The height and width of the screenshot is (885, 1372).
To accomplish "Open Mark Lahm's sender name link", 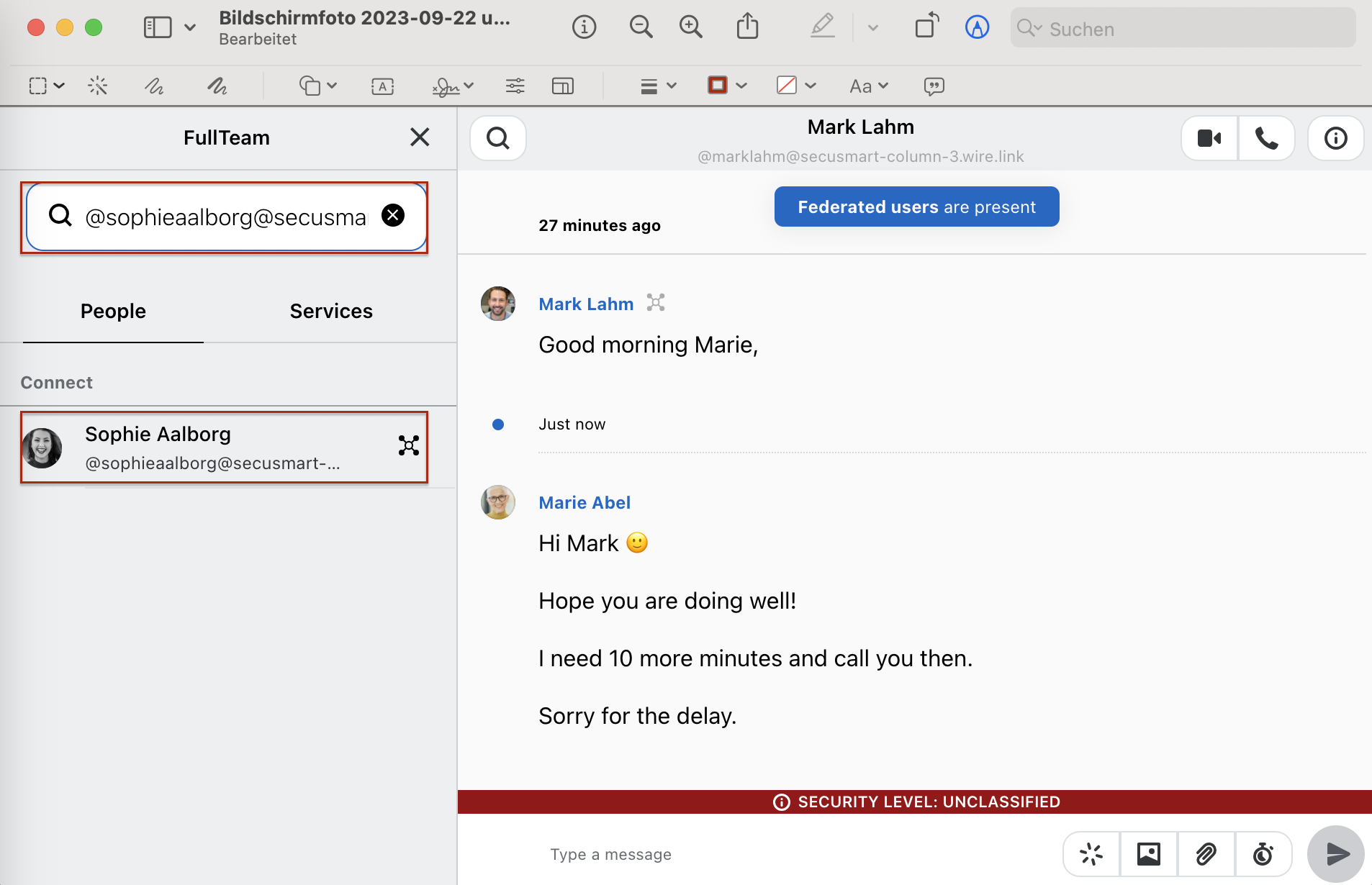I will tap(586, 304).
